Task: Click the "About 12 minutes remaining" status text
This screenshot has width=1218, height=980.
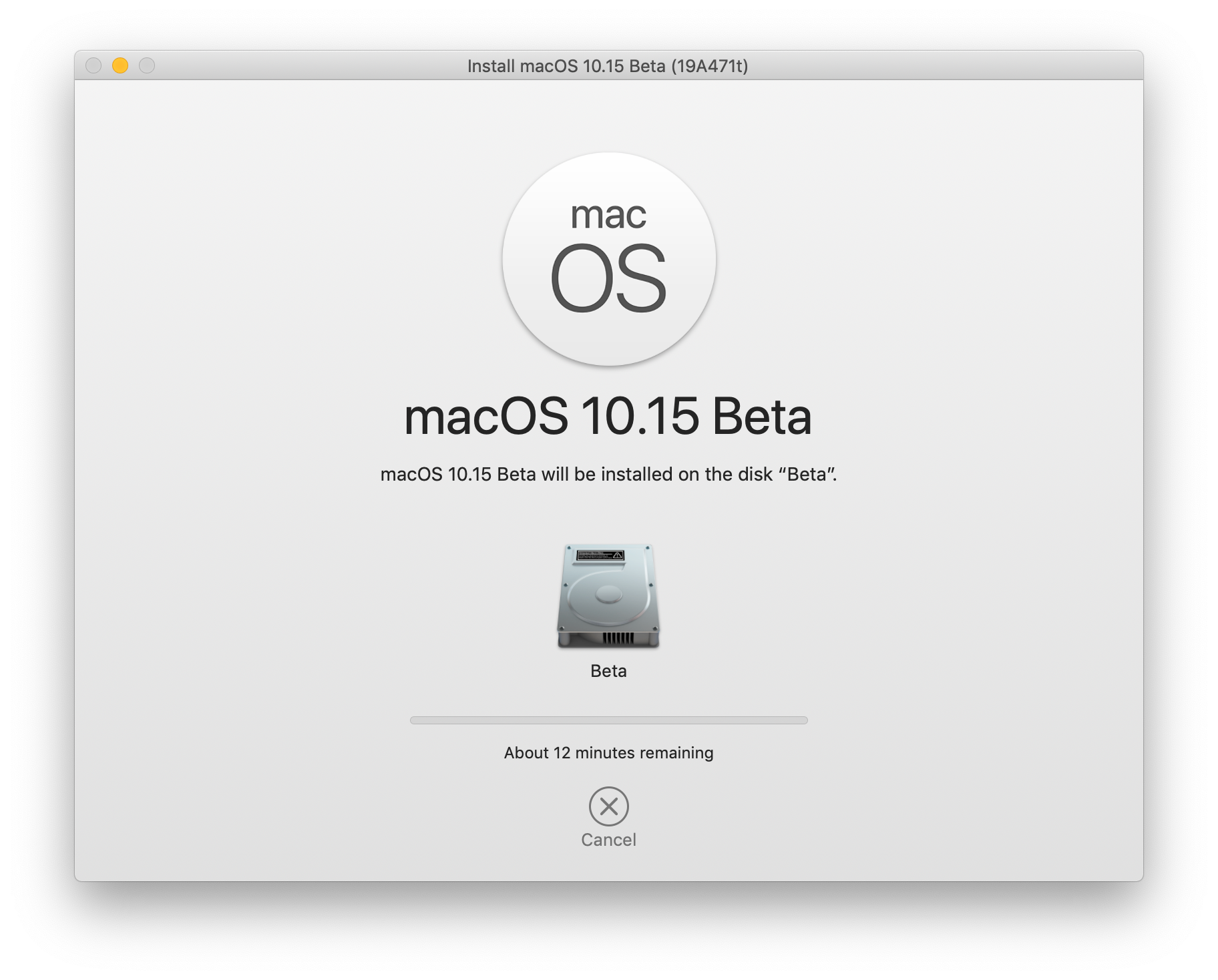Action: point(608,753)
